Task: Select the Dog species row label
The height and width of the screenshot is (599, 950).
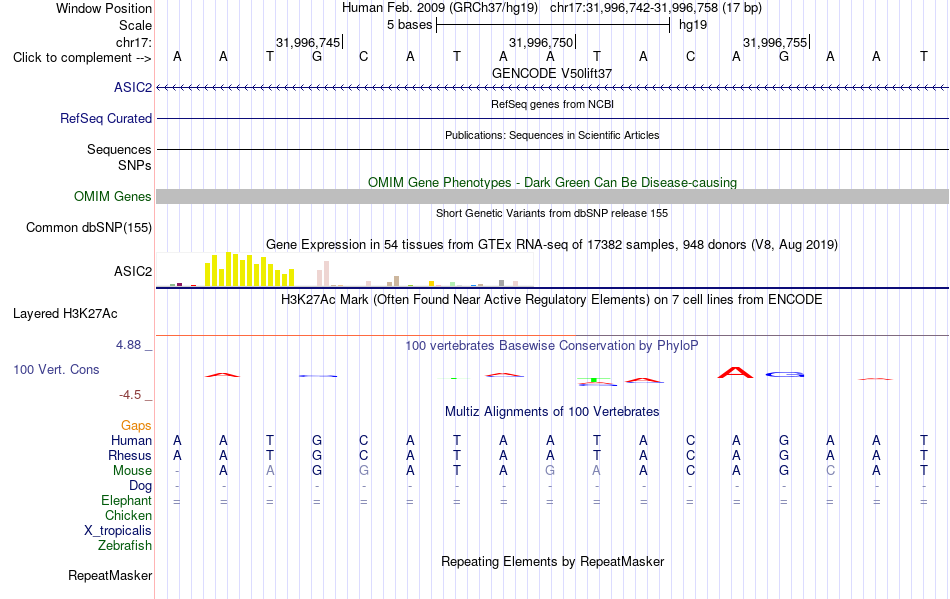Action: pyautogui.click(x=140, y=486)
